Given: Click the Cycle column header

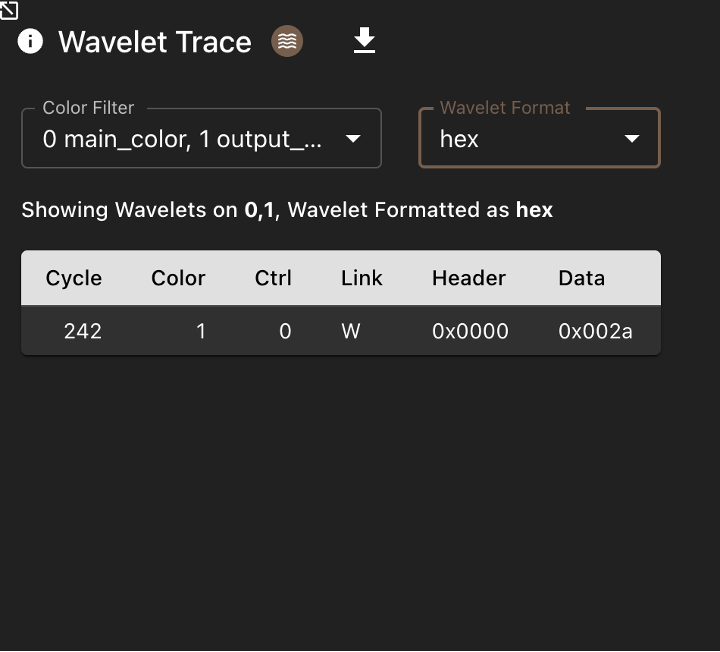Looking at the screenshot, I should (x=74, y=278).
